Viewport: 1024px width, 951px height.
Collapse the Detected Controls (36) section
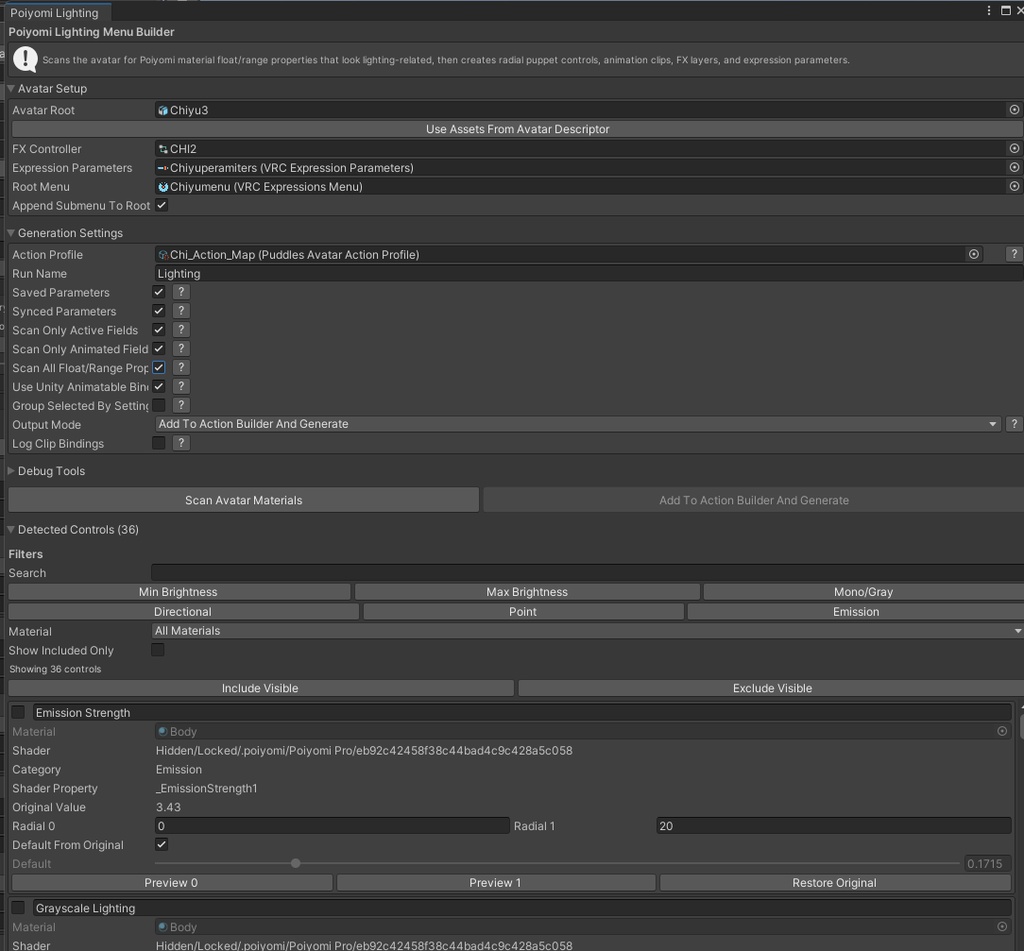11,529
